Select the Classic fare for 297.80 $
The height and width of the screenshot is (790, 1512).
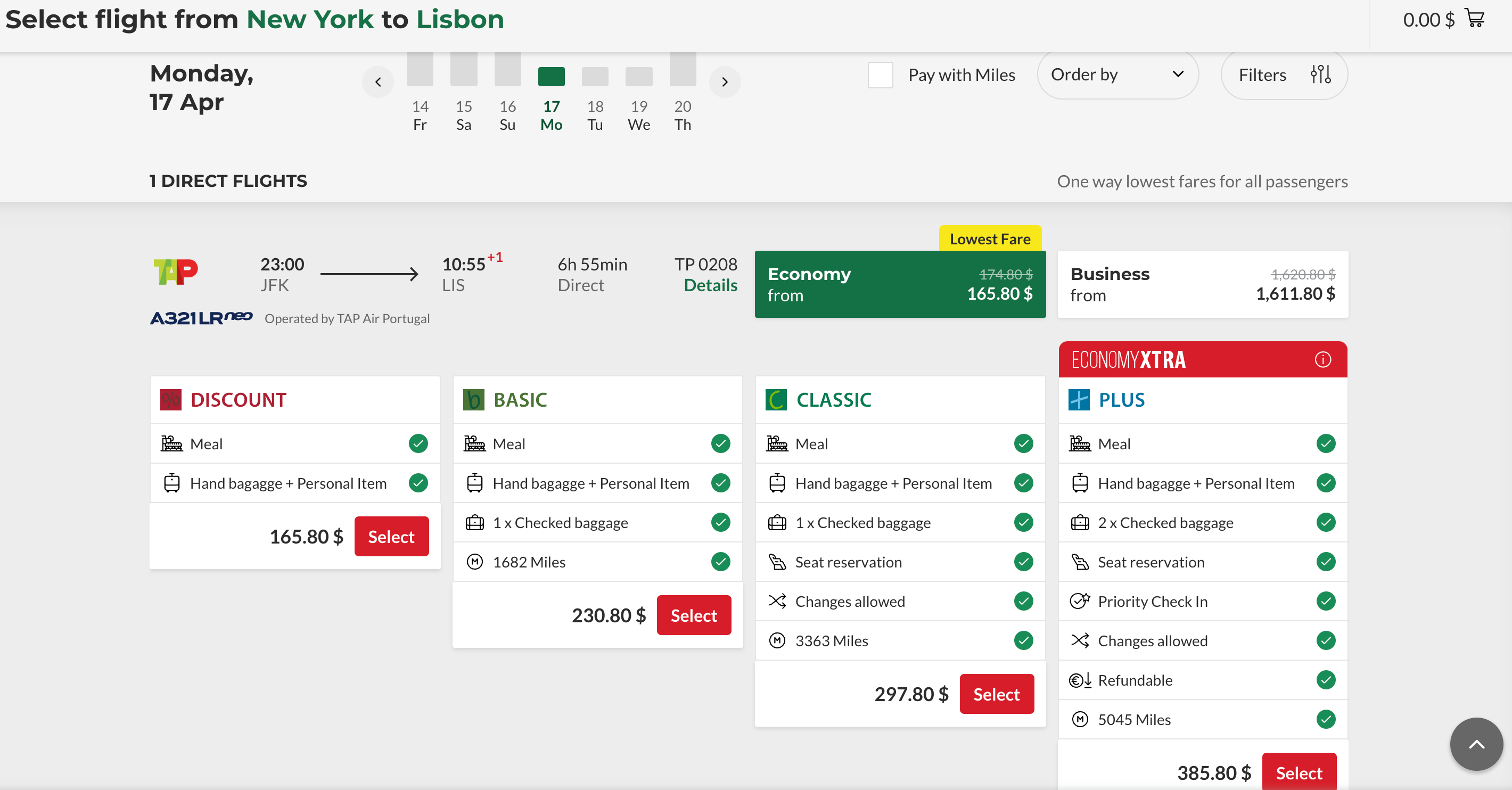[996, 694]
